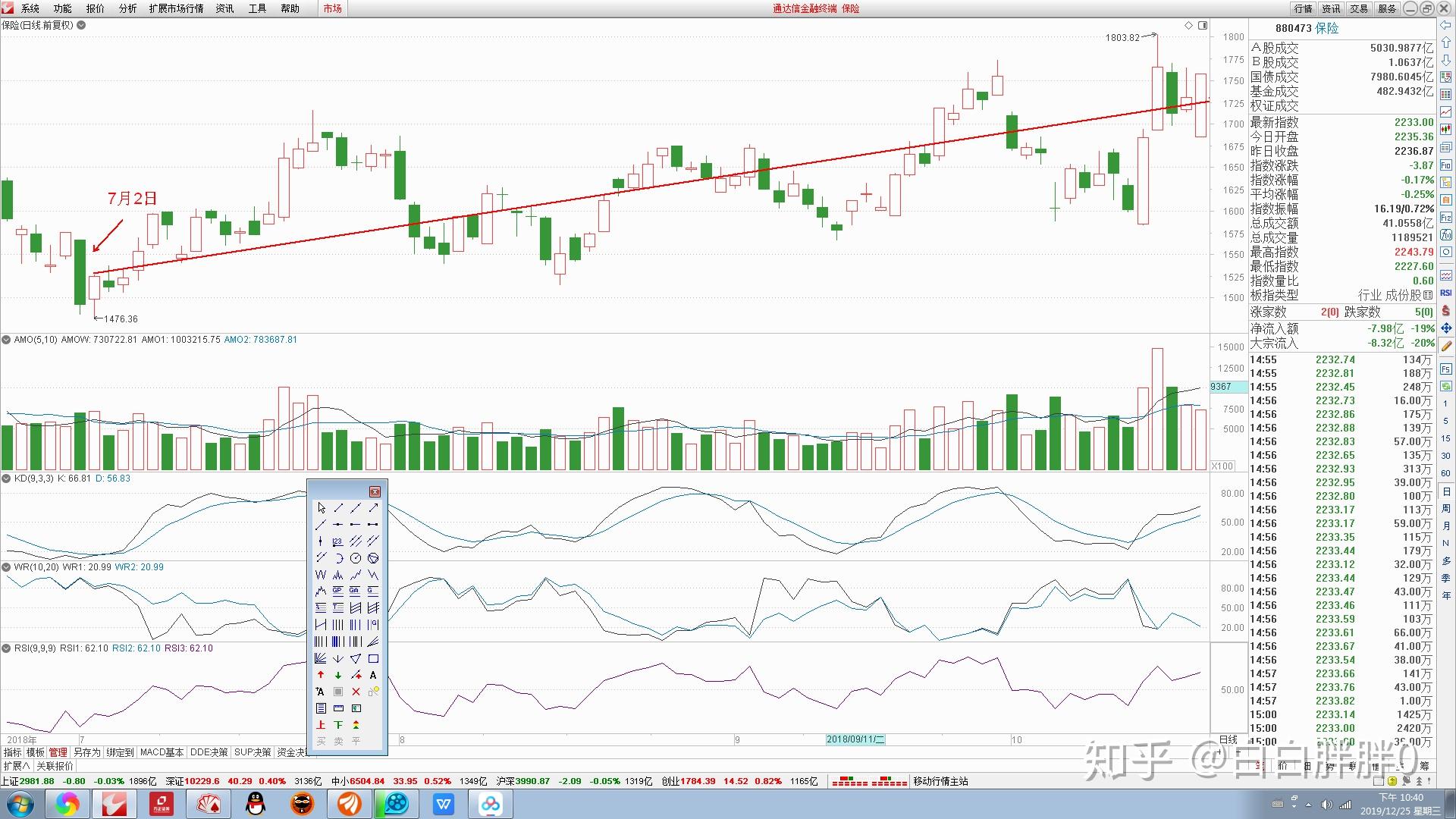This screenshot has height=819, width=1456.
Task: Click the RSI icon in right sidebar
Action: (x=1446, y=292)
